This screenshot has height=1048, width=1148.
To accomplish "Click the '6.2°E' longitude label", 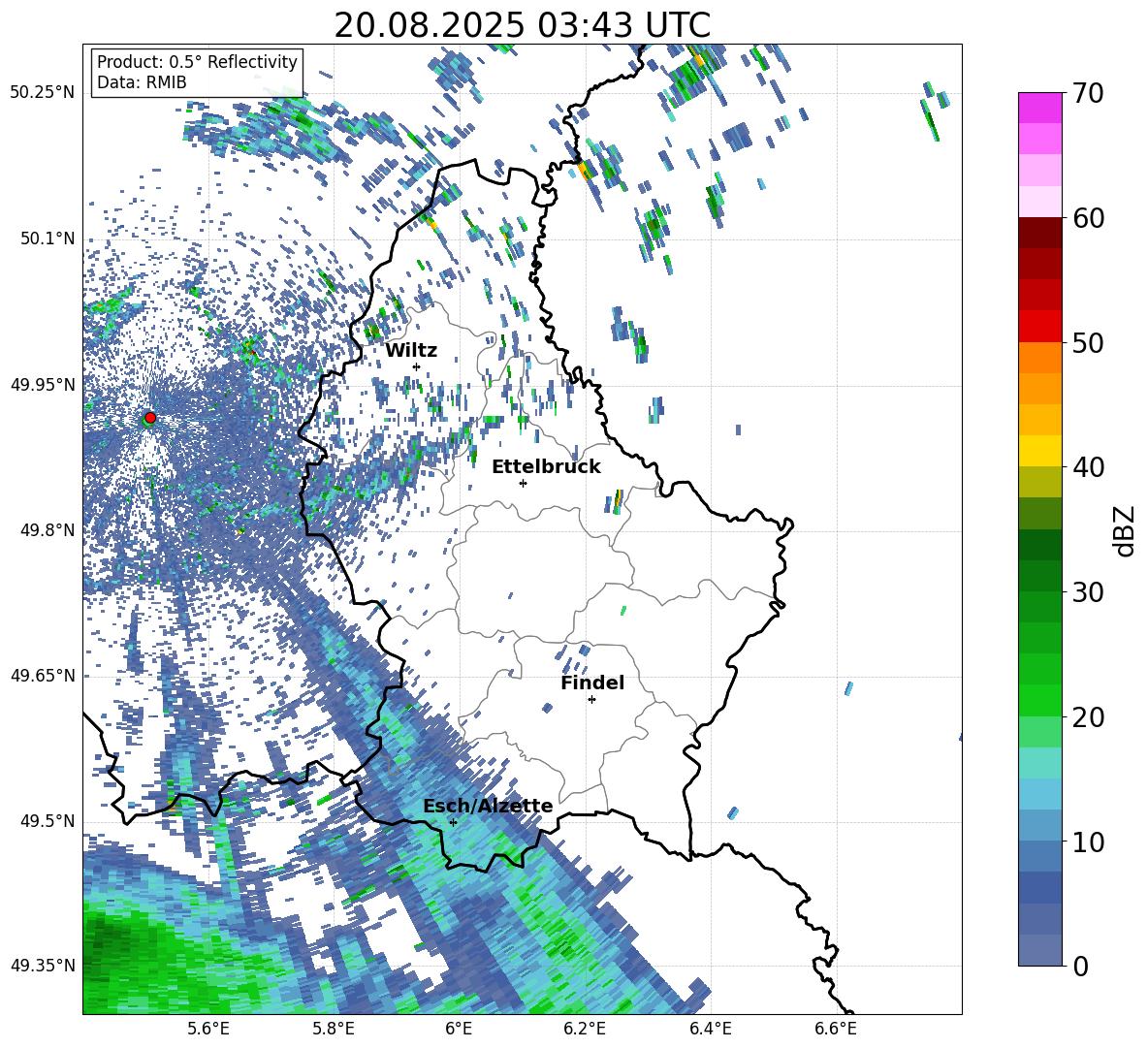I will pos(585,1029).
